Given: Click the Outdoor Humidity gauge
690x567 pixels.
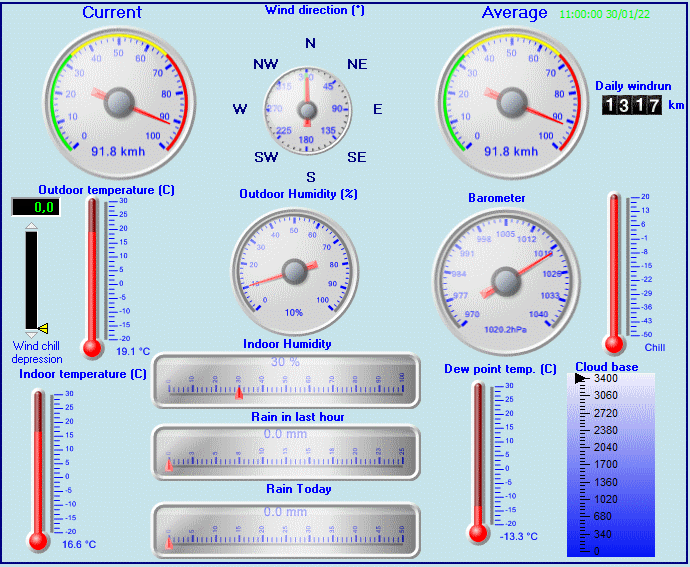Looking at the screenshot, I should (x=294, y=270).
